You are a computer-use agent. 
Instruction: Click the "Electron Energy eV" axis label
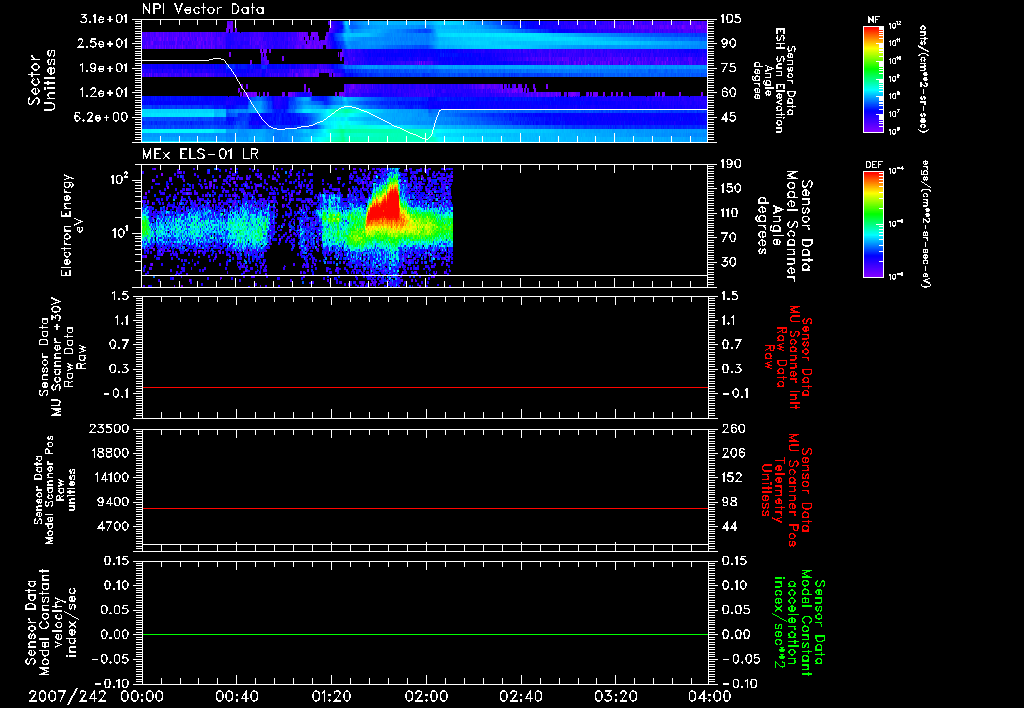pyautogui.click(x=74, y=225)
